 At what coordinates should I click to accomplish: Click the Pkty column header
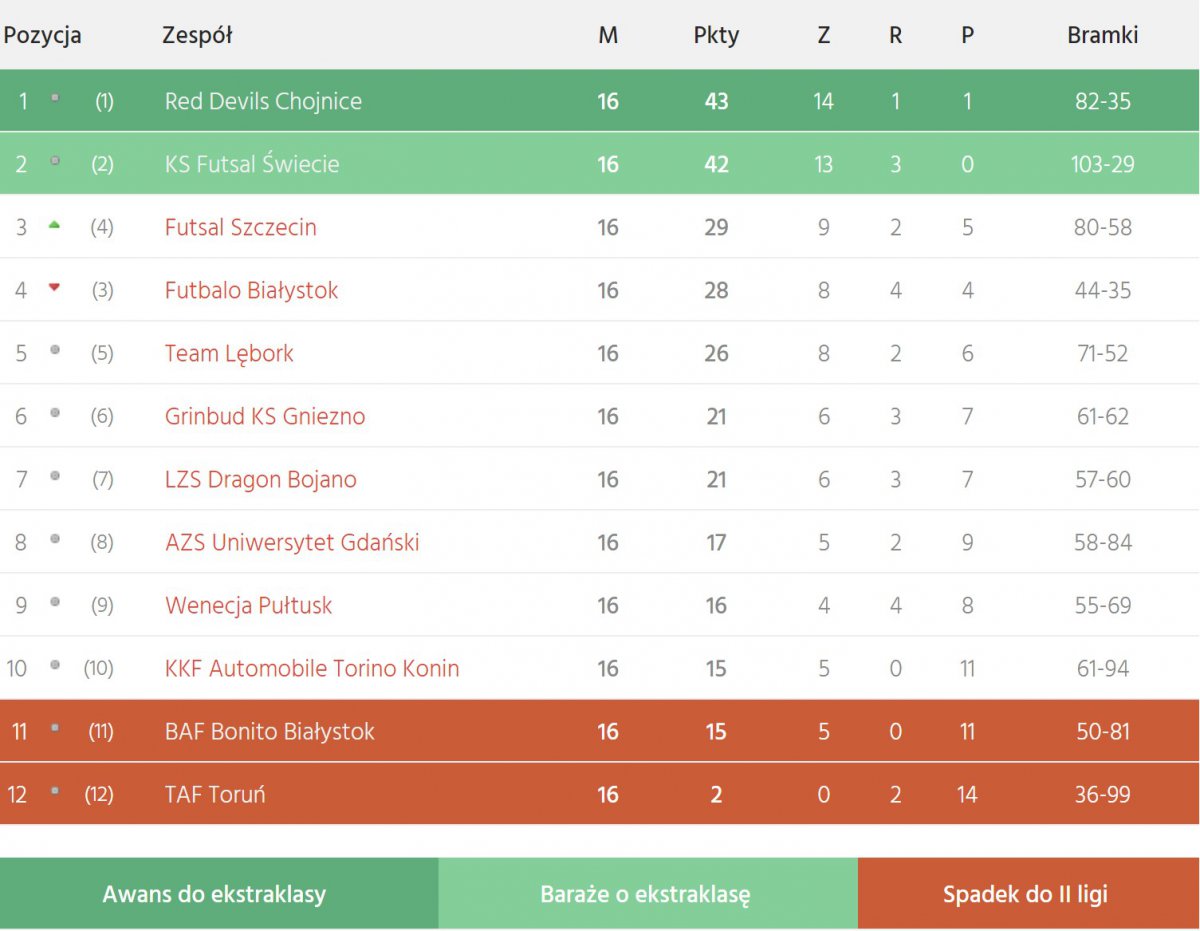pyautogui.click(x=716, y=35)
